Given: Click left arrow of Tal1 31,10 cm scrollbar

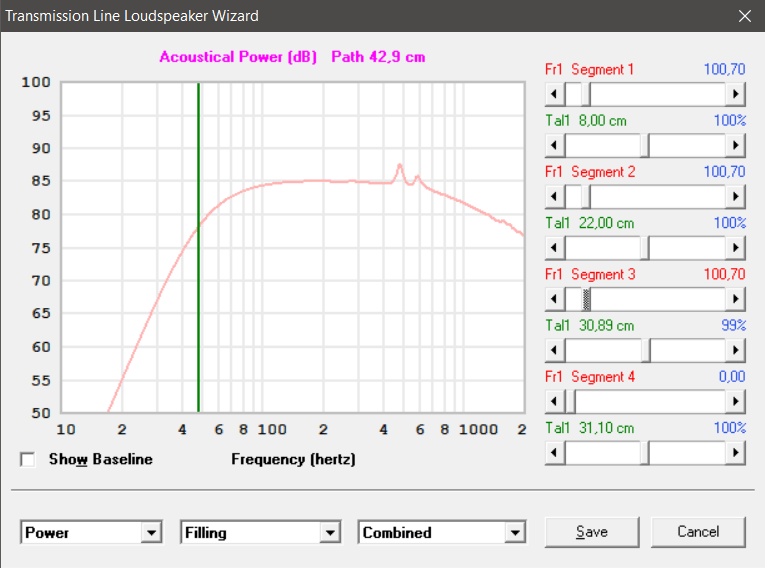Looking at the screenshot, I should (x=555, y=453).
